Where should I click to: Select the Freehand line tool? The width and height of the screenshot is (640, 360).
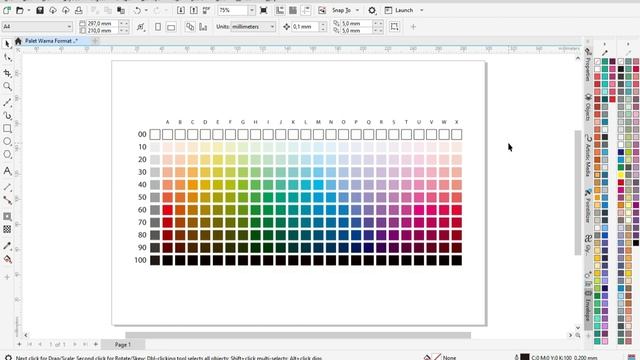pos(7,102)
